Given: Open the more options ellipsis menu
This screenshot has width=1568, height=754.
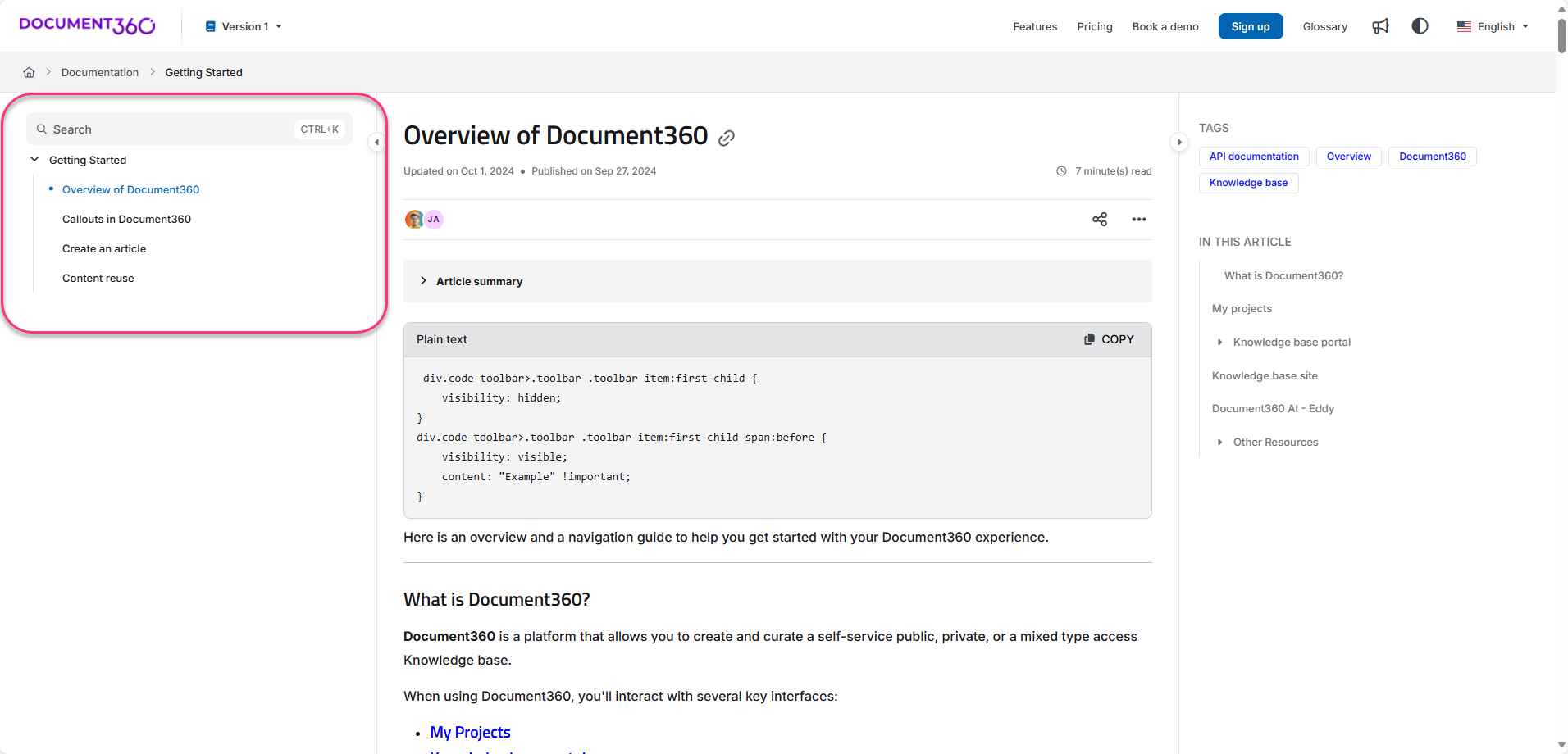Looking at the screenshot, I should coord(1139,219).
